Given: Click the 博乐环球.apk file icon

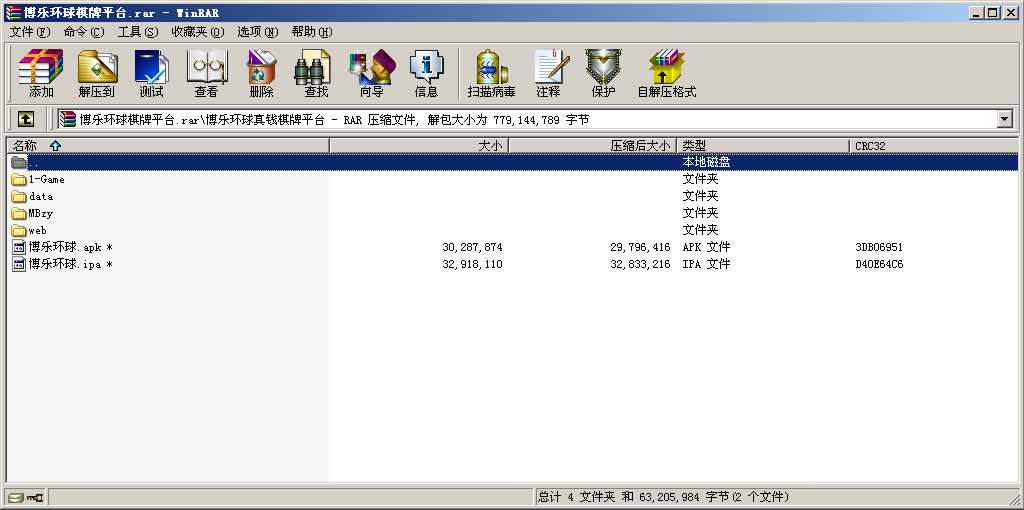Looking at the screenshot, I should click(x=19, y=247).
